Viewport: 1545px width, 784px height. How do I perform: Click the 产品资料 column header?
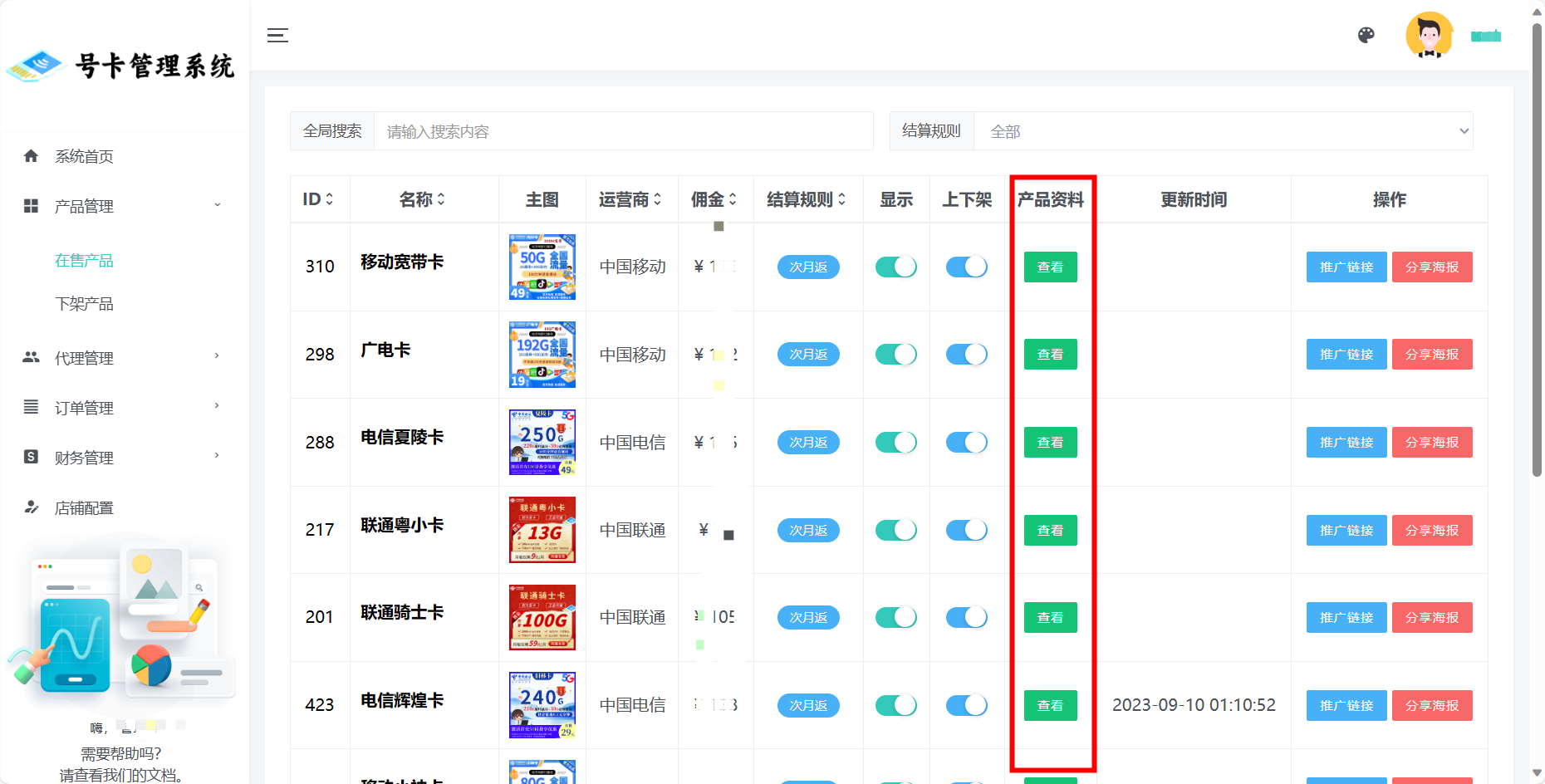click(1050, 199)
